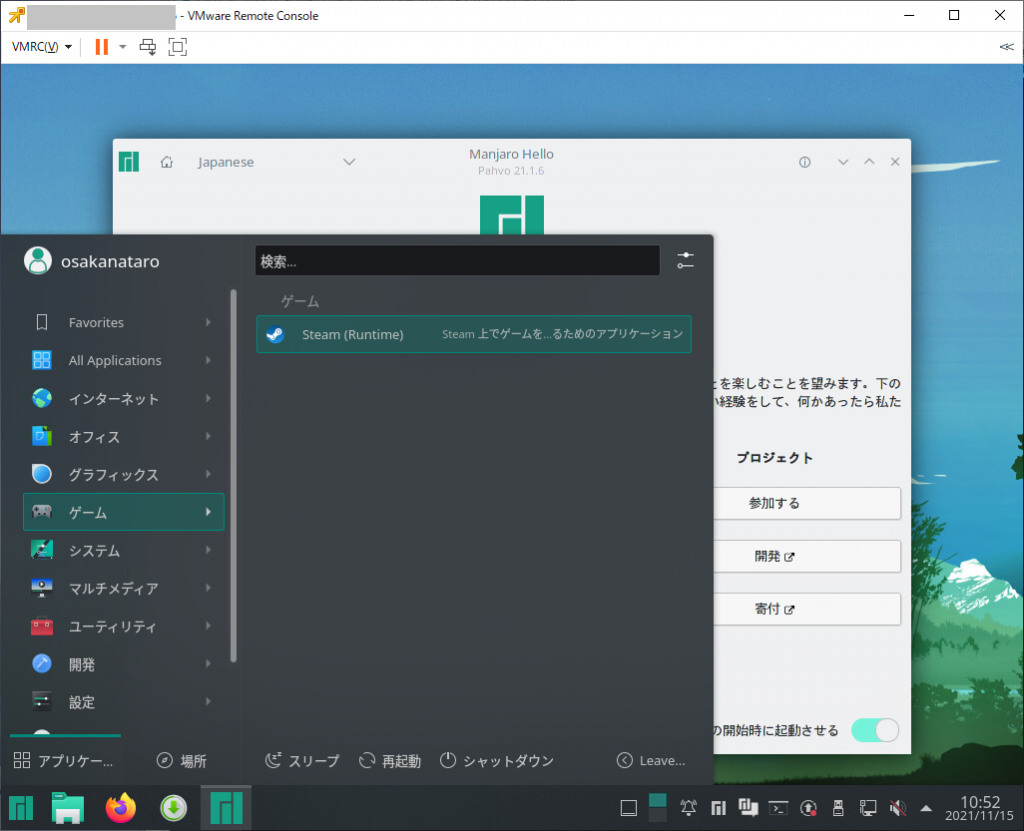The width and height of the screenshot is (1024, 831).
Task: Click the osakanataro username label
Action: [110, 261]
